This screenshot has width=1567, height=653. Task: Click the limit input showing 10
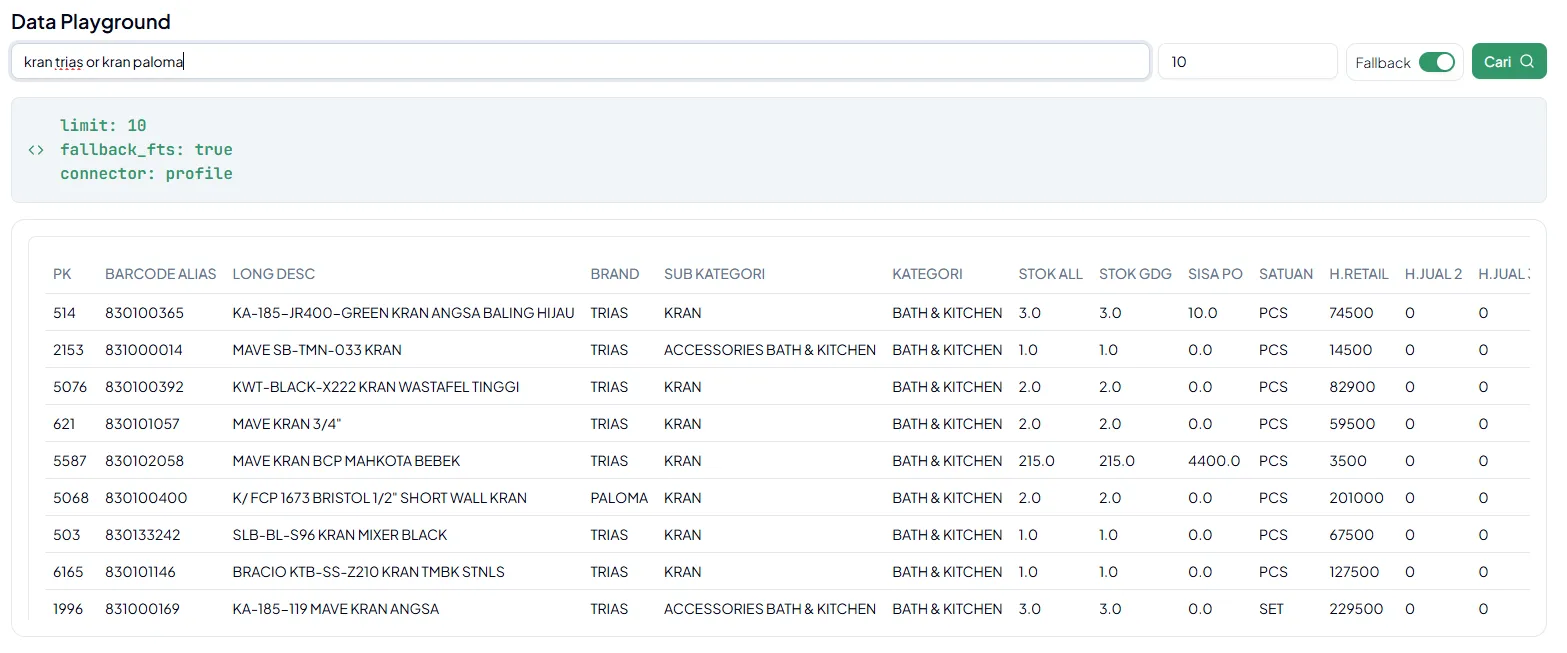1247,61
